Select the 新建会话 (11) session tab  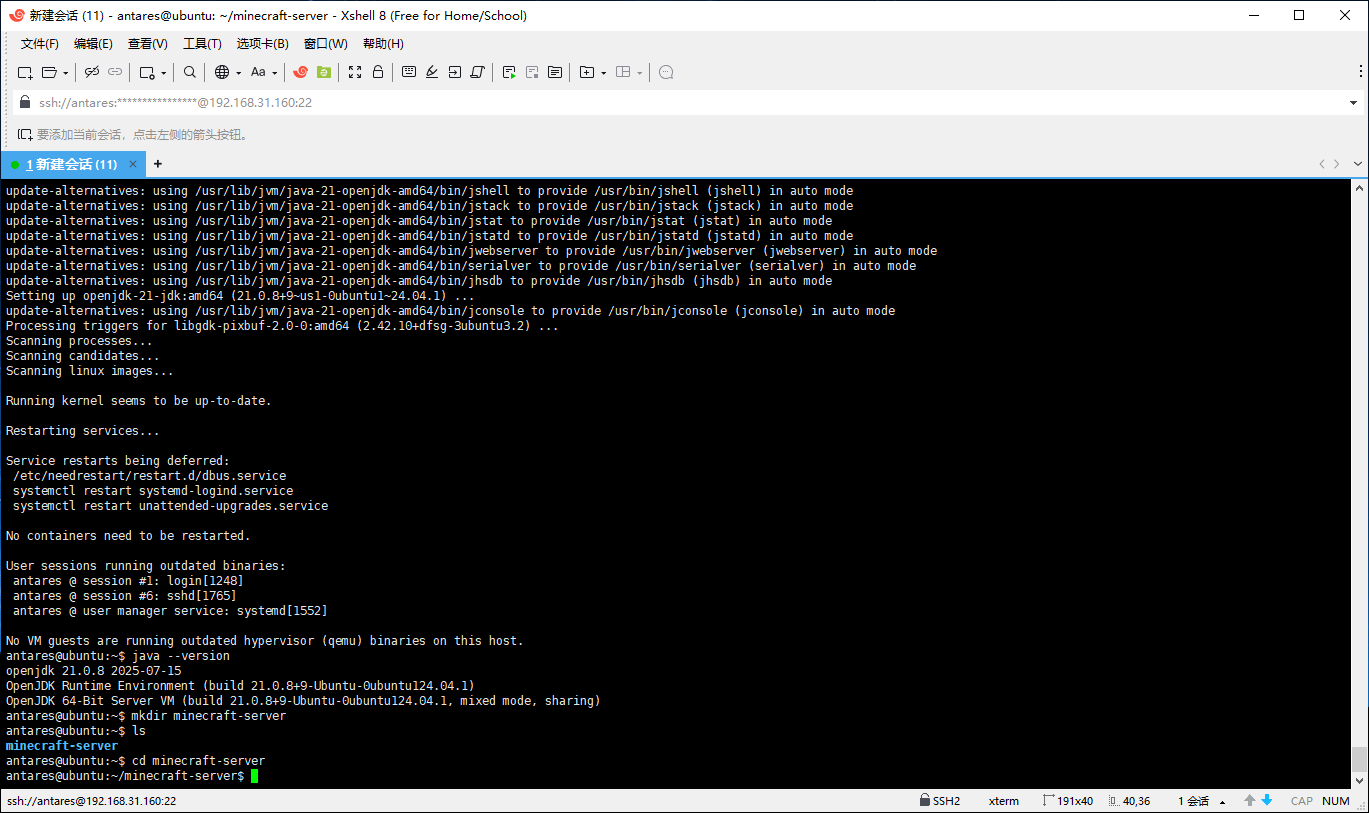(x=70, y=164)
